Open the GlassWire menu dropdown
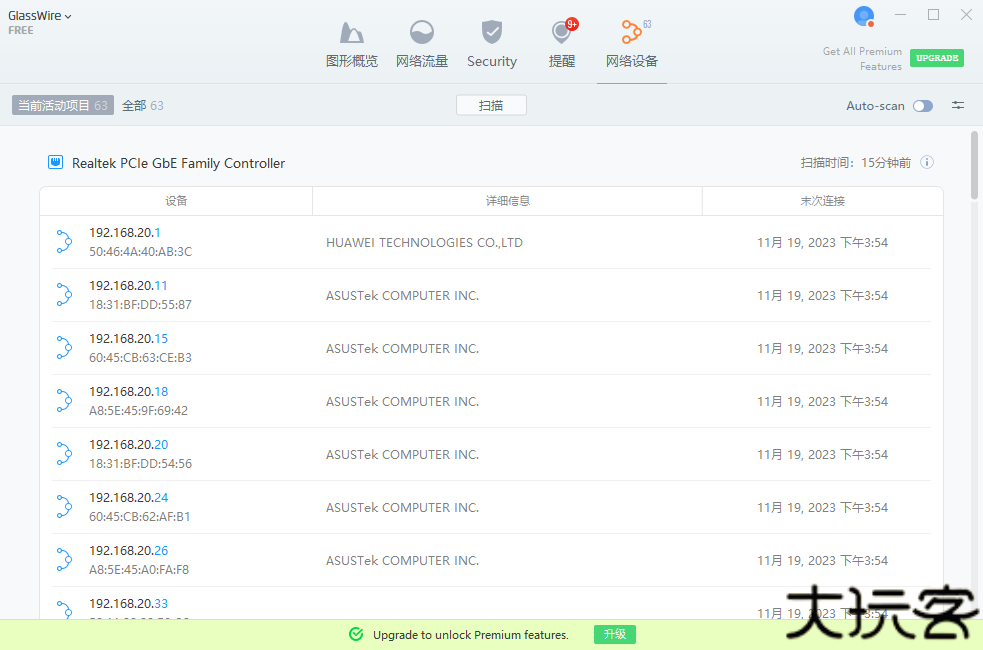 pos(39,16)
